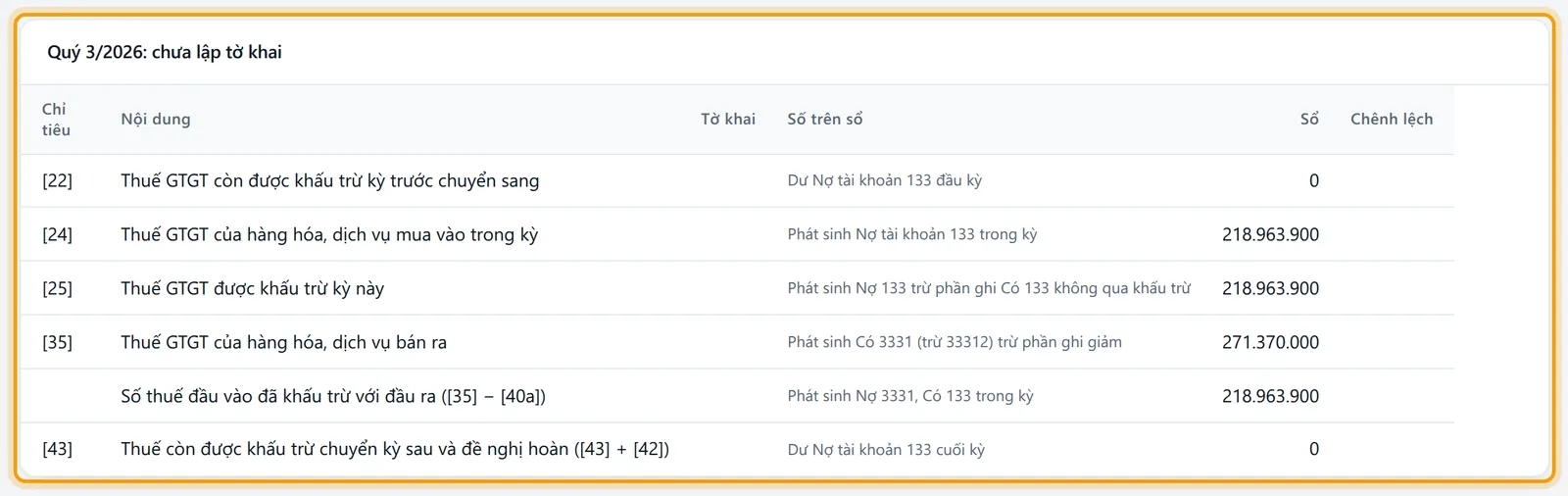Click 'Dư Nợ tài khoản 133 cuối kỳ' description
The image size is (1568, 496).
pyautogui.click(x=886, y=449)
